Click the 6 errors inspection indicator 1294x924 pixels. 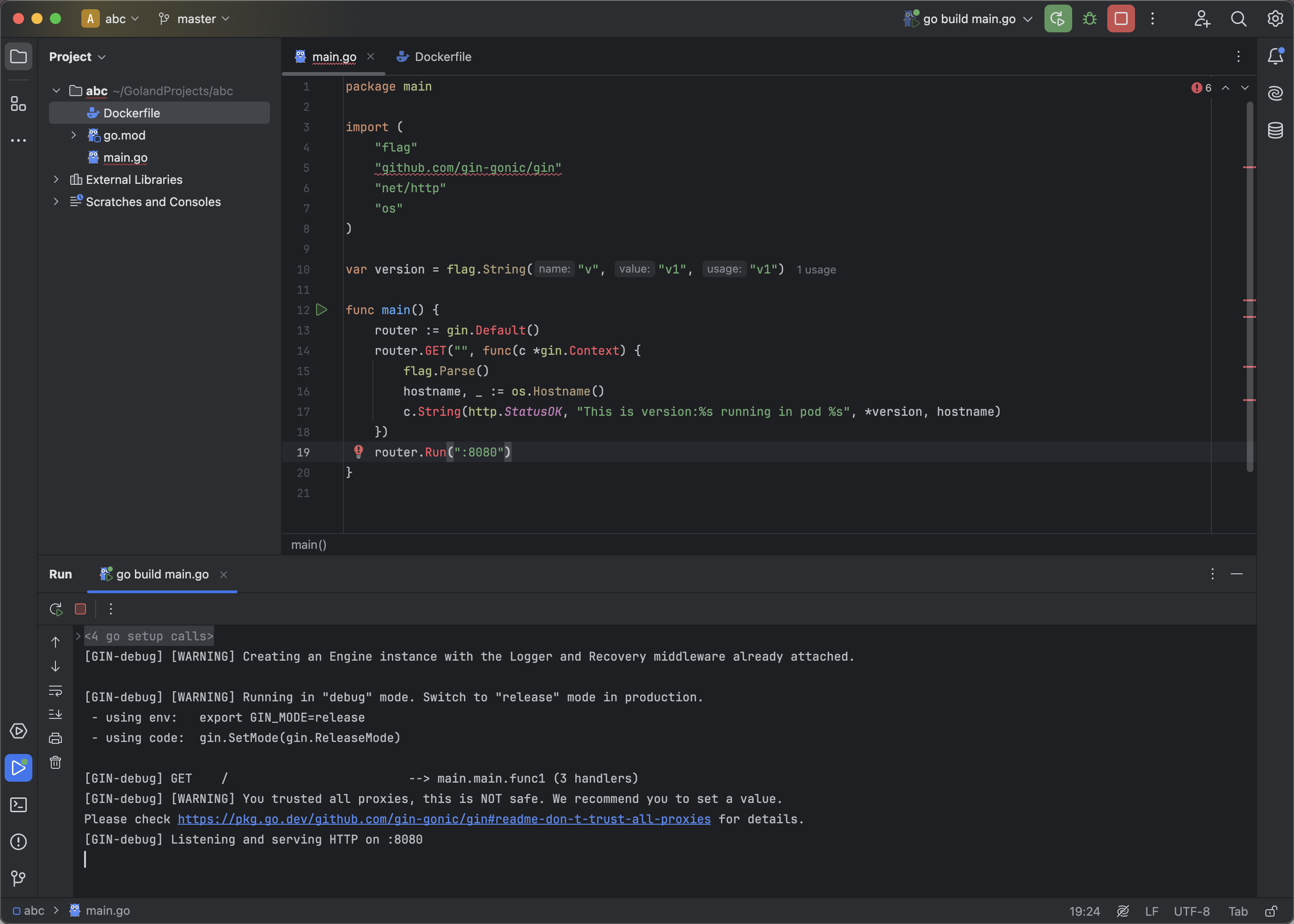click(1201, 88)
